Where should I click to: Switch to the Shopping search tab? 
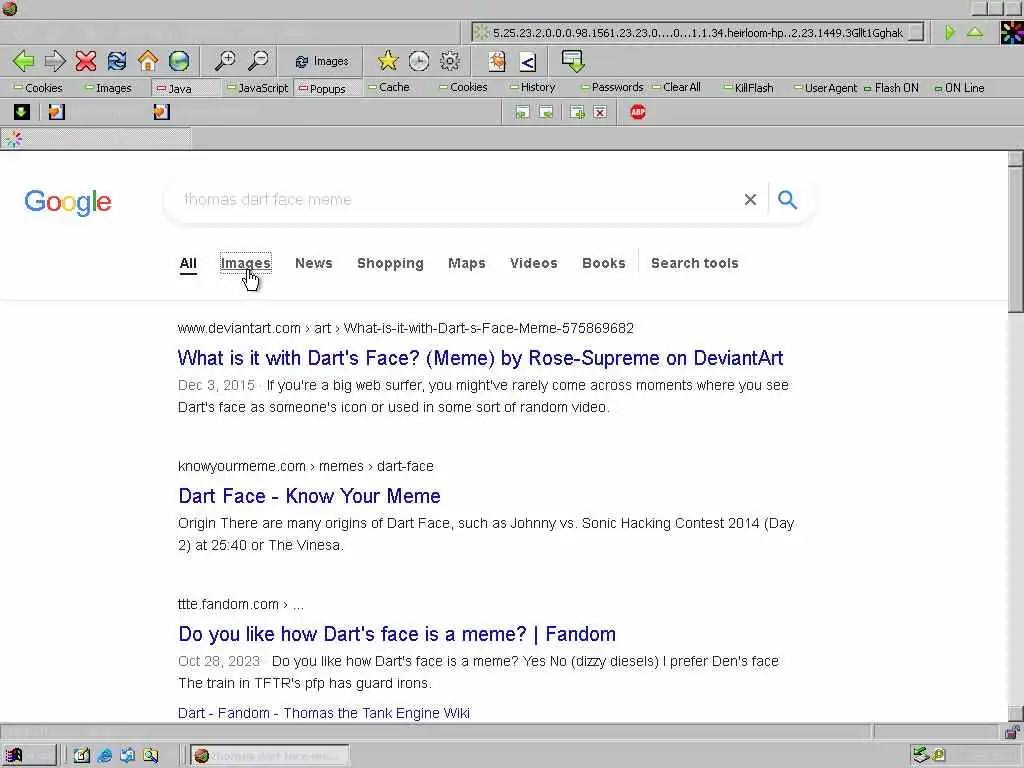[x=390, y=263]
